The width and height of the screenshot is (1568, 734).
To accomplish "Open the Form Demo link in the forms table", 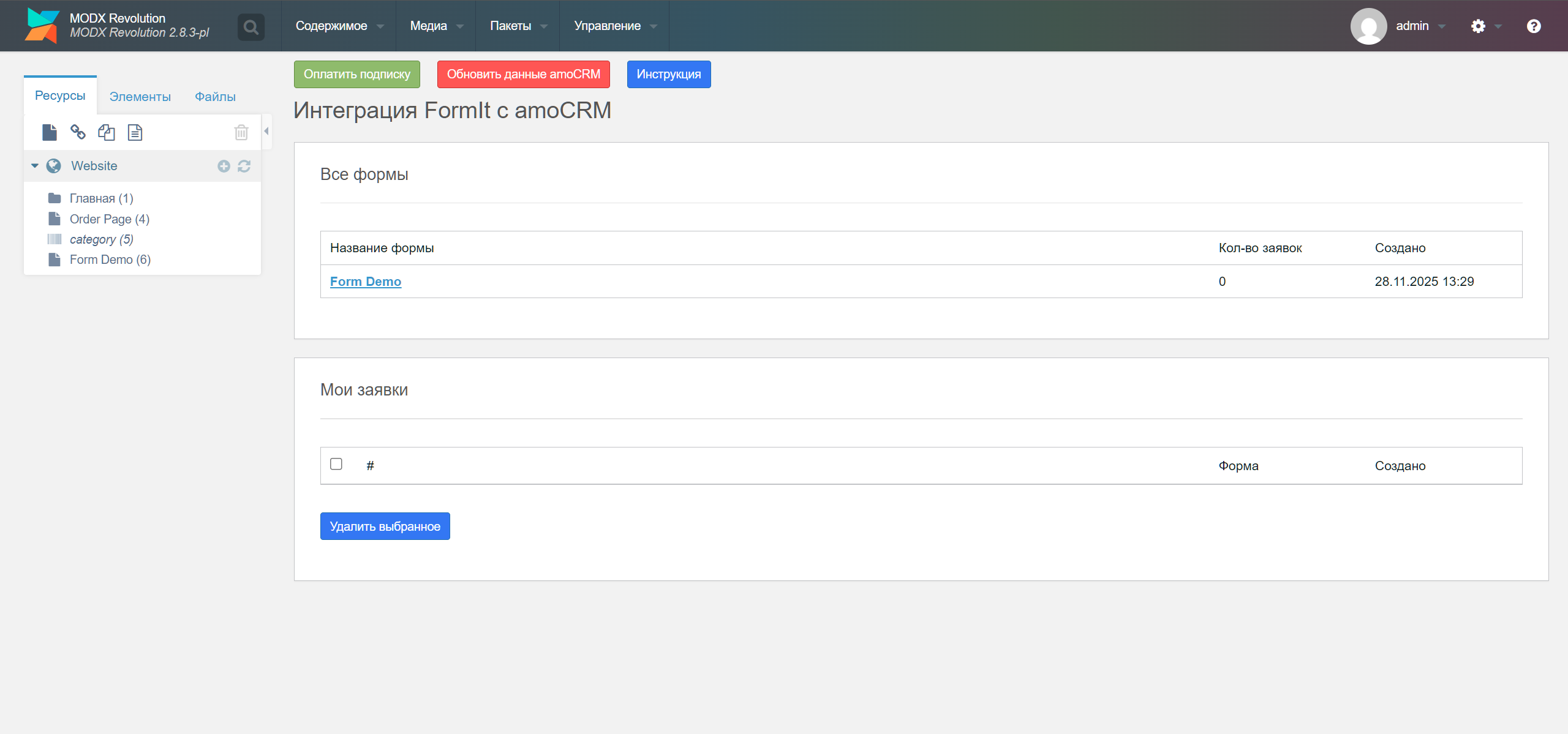I will [366, 282].
